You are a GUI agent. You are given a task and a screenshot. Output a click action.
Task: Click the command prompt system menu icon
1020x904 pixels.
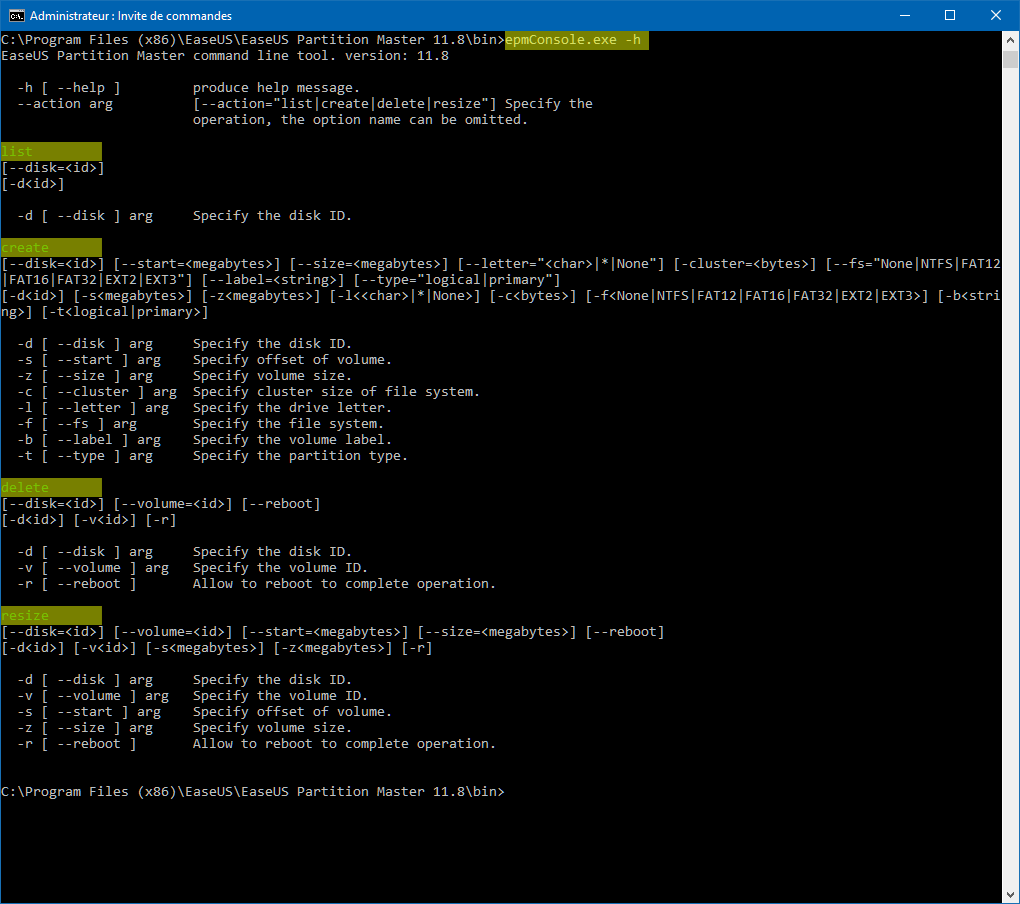(16, 15)
